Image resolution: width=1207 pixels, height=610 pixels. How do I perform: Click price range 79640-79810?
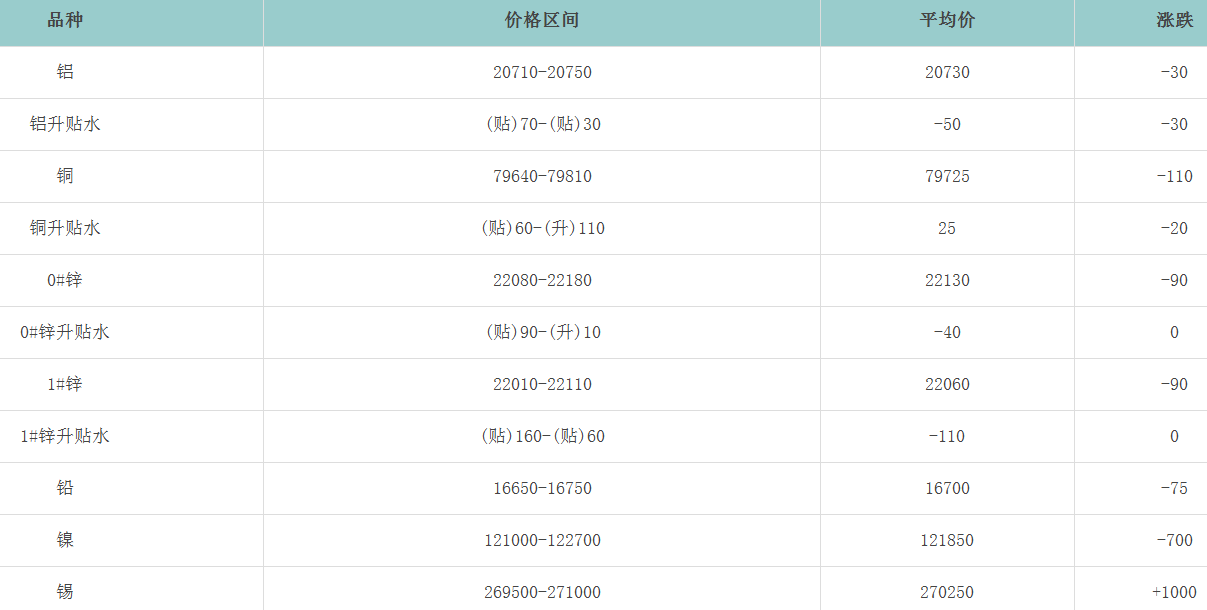click(x=542, y=176)
